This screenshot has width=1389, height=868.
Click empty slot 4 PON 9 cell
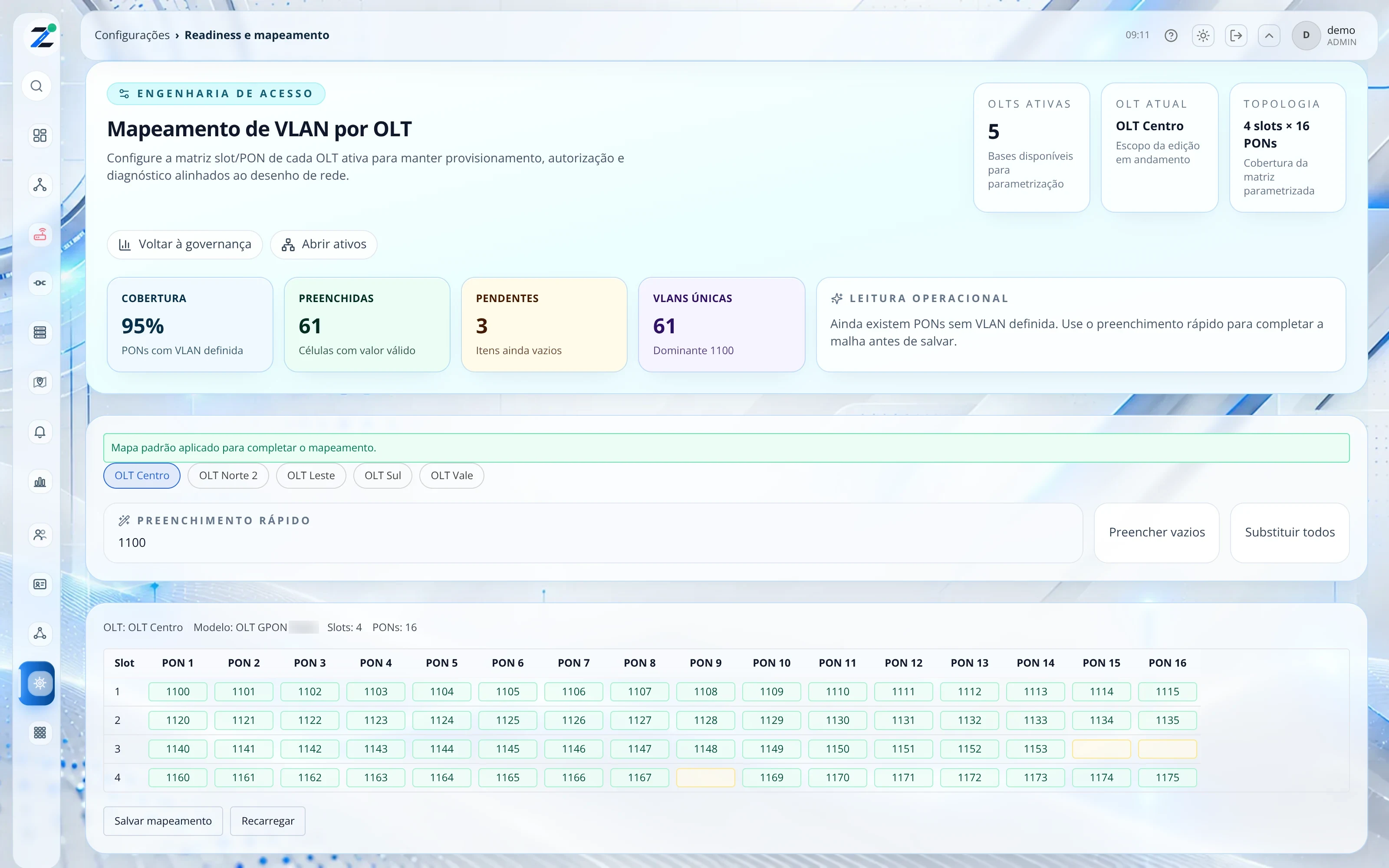coord(705,777)
